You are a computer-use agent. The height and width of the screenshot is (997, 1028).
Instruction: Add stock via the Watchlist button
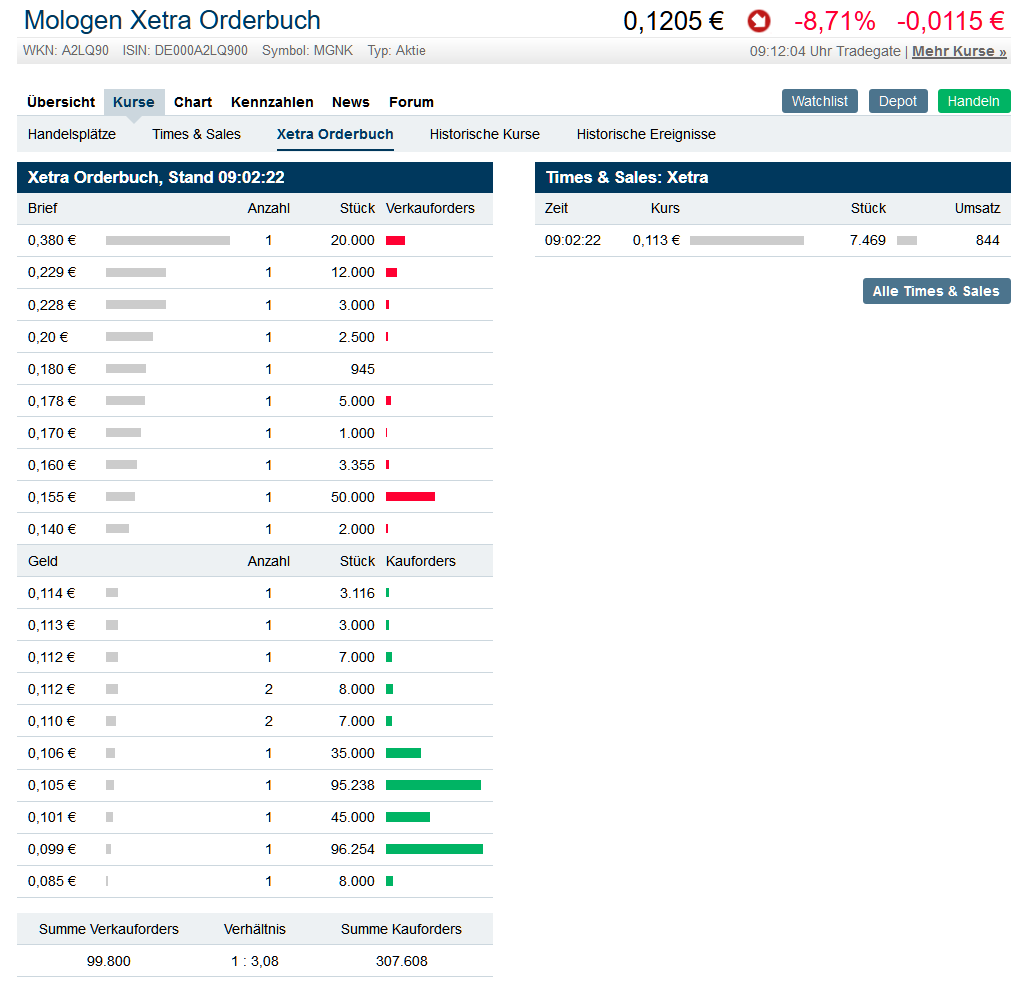819,101
